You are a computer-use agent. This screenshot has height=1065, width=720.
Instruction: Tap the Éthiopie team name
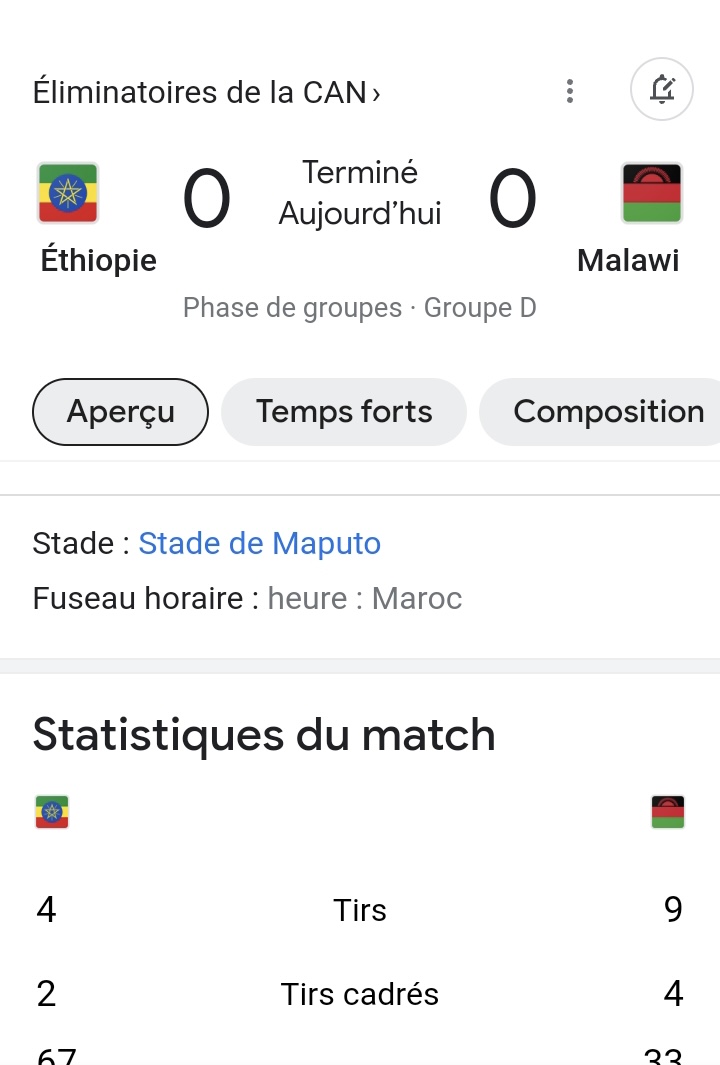[x=98, y=261]
